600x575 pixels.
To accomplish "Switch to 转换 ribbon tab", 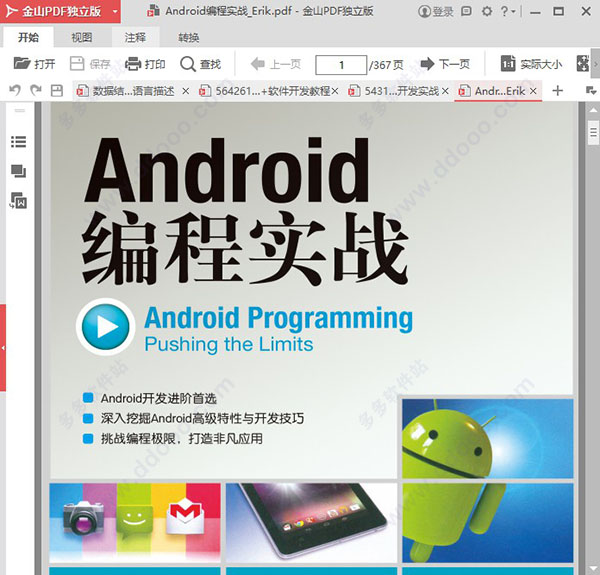I will click(189, 37).
